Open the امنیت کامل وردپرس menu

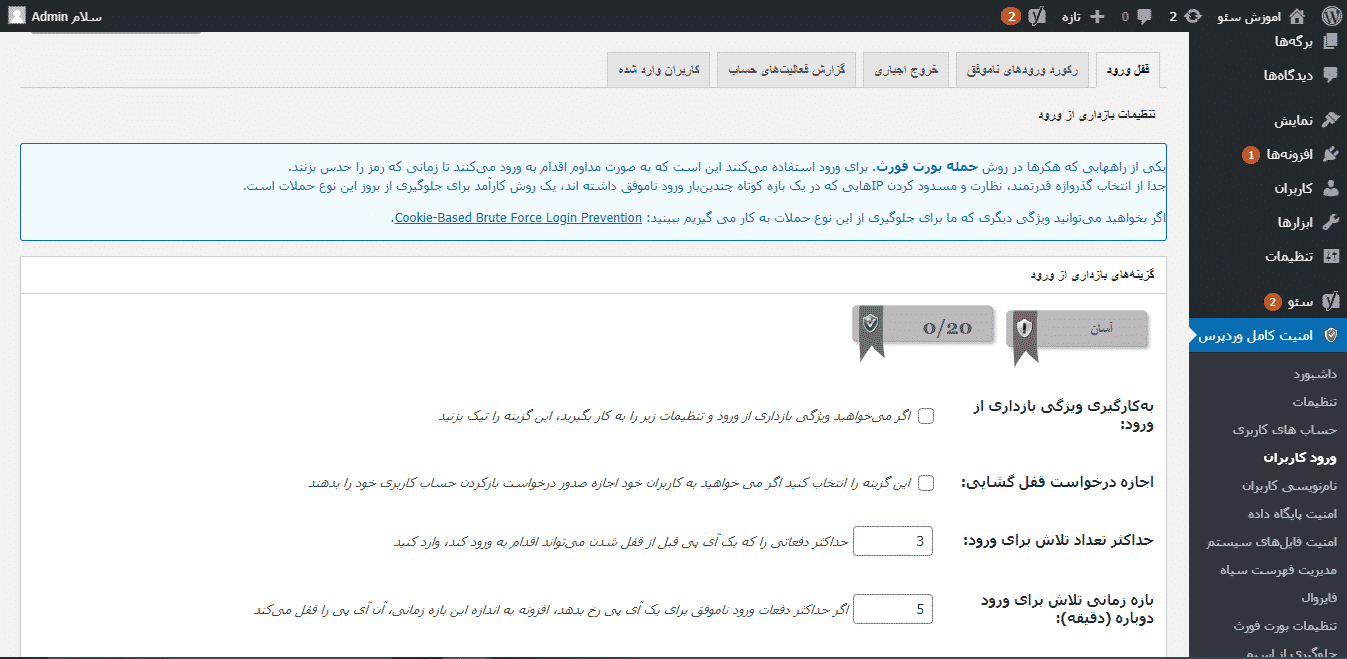pos(1268,335)
